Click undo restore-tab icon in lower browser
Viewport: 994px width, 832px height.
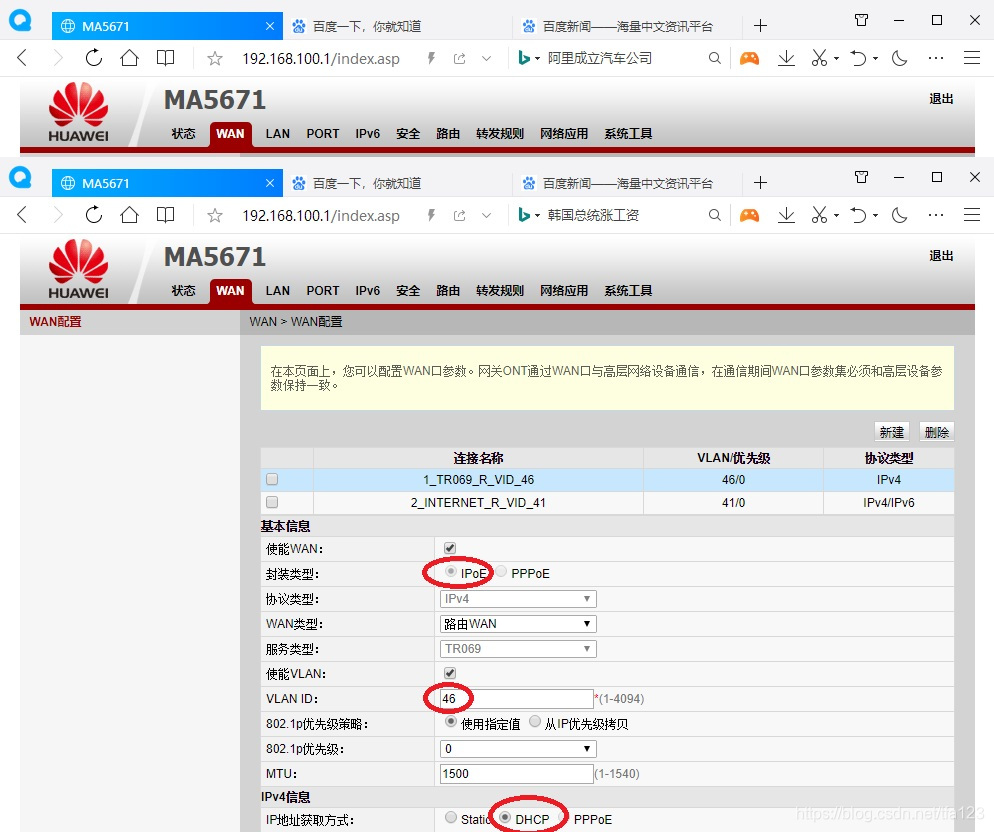tap(858, 216)
